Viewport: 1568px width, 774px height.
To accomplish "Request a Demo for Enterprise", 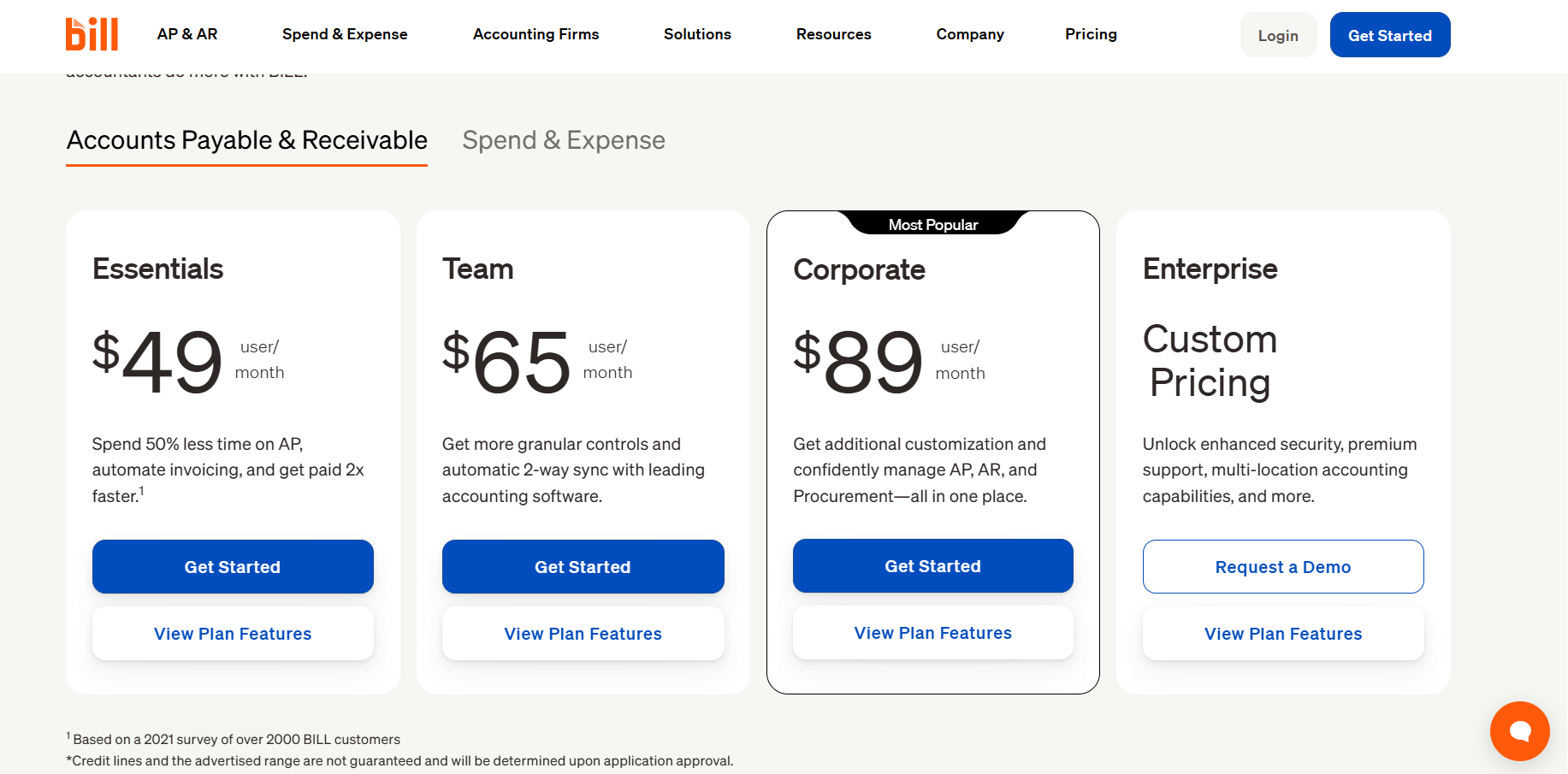I will click(1282, 567).
